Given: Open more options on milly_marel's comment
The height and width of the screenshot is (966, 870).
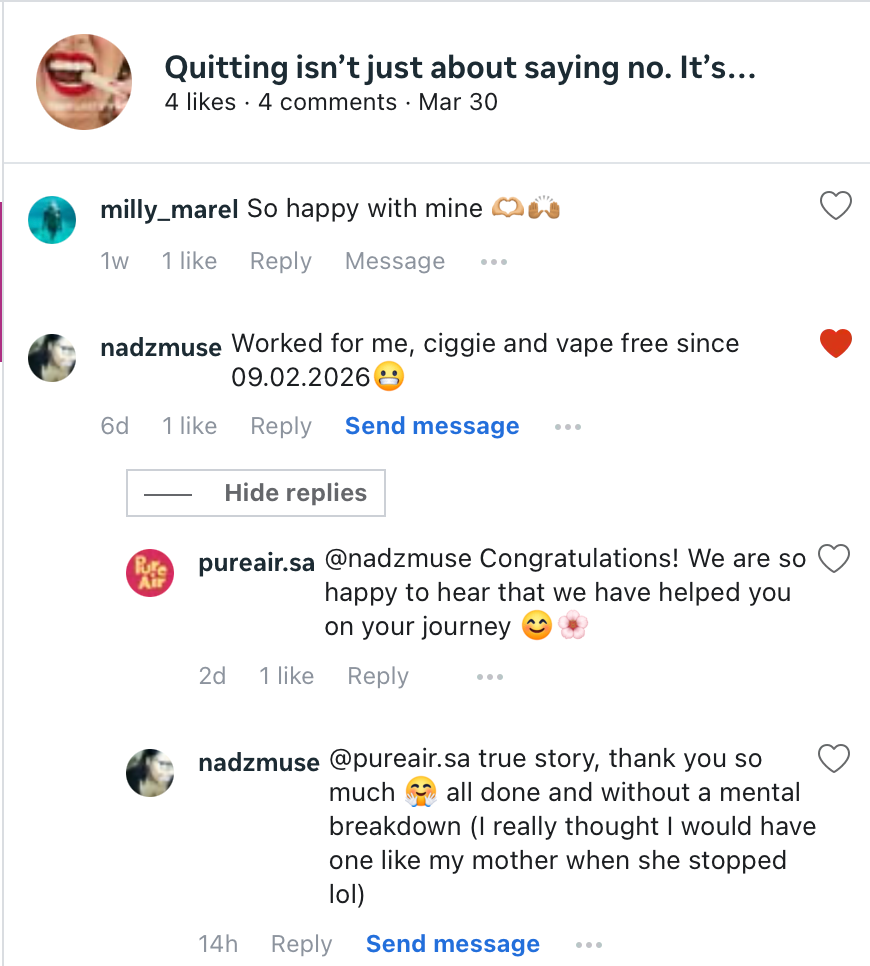Looking at the screenshot, I should 494,262.
